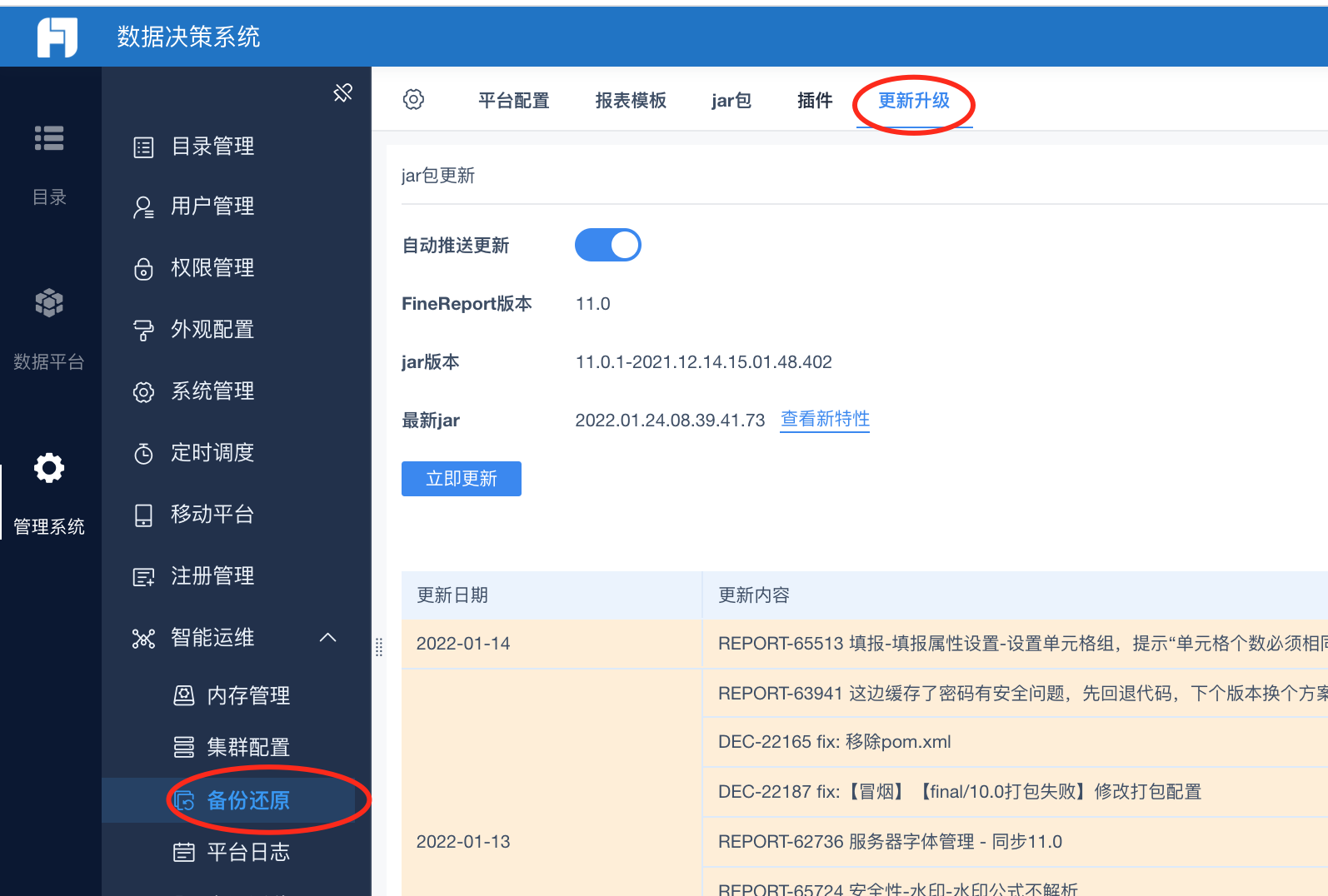1328x896 pixels.
Task: Select 集群配置 submenu item
Action: [x=248, y=748]
